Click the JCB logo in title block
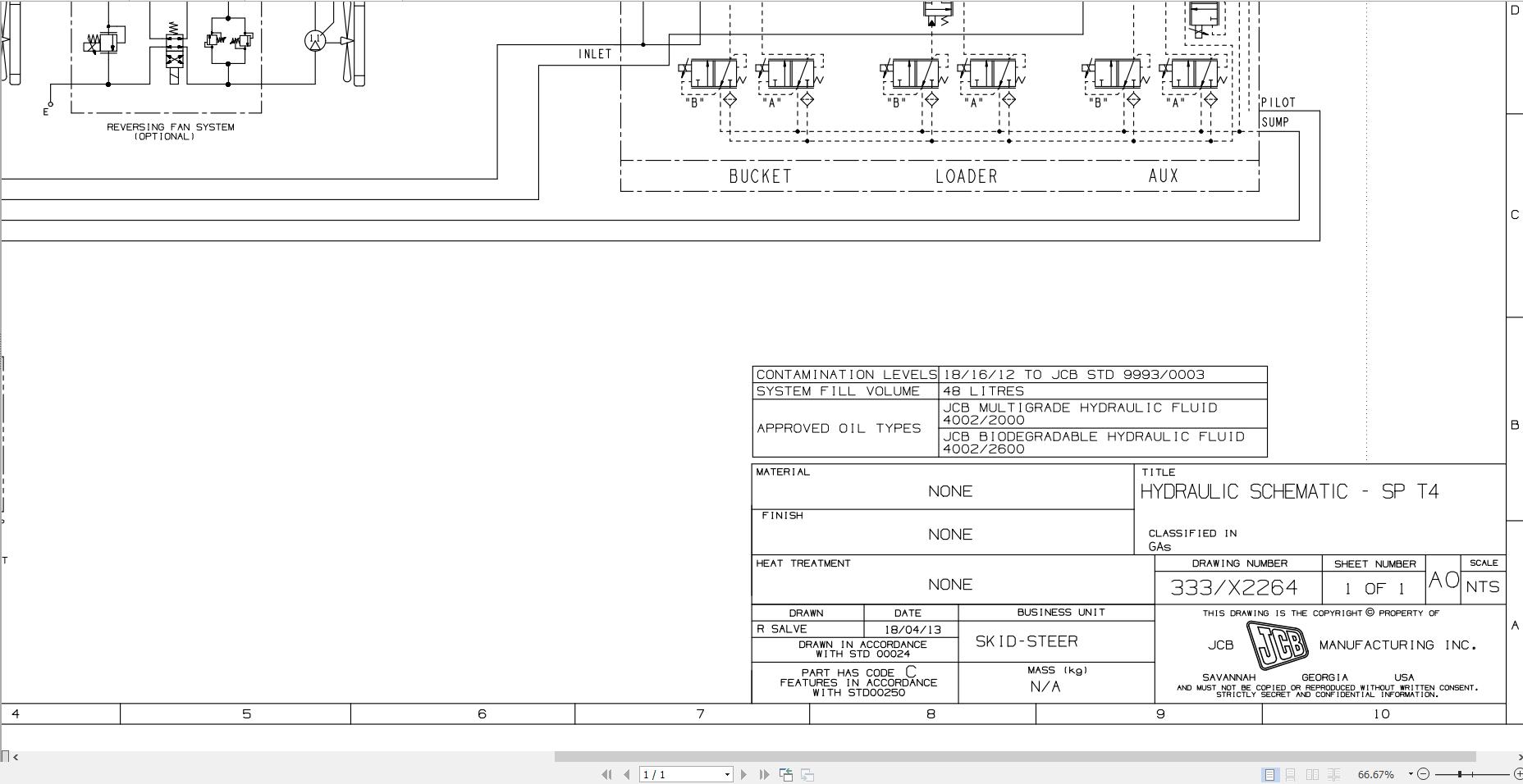 (1277, 645)
